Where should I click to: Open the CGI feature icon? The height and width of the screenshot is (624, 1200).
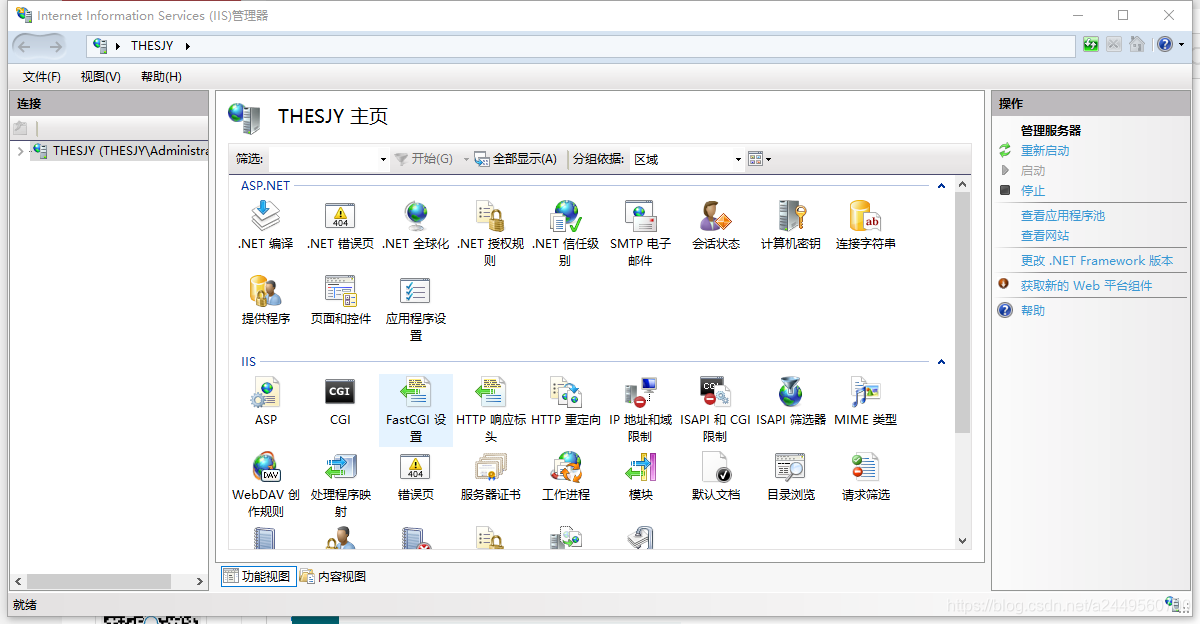pos(340,402)
